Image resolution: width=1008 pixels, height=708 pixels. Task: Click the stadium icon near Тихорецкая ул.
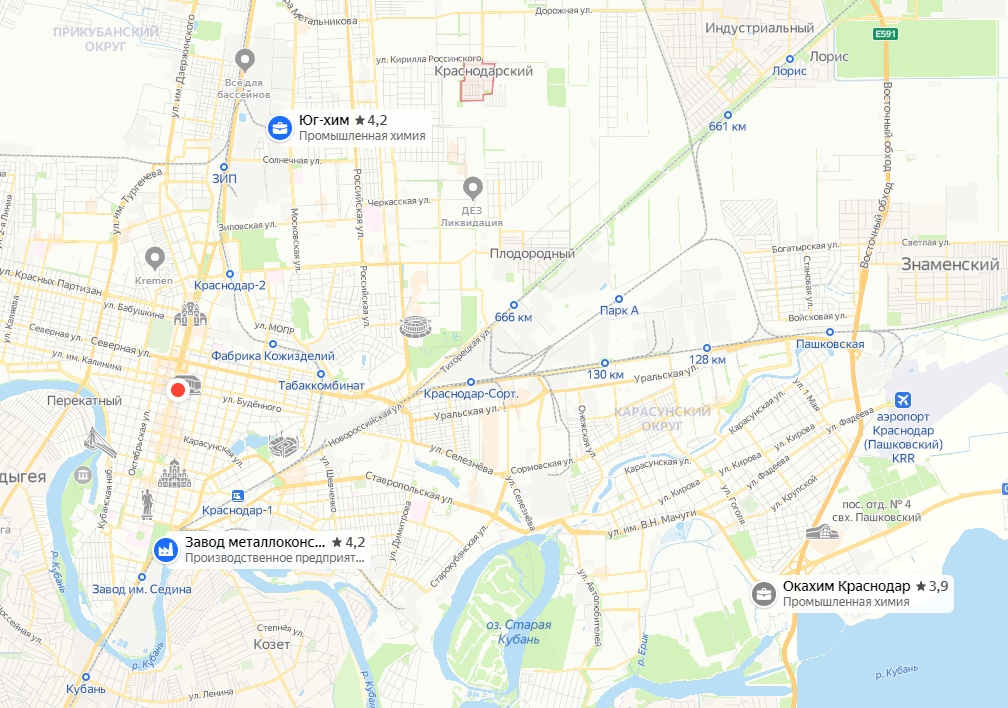point(415,327)
